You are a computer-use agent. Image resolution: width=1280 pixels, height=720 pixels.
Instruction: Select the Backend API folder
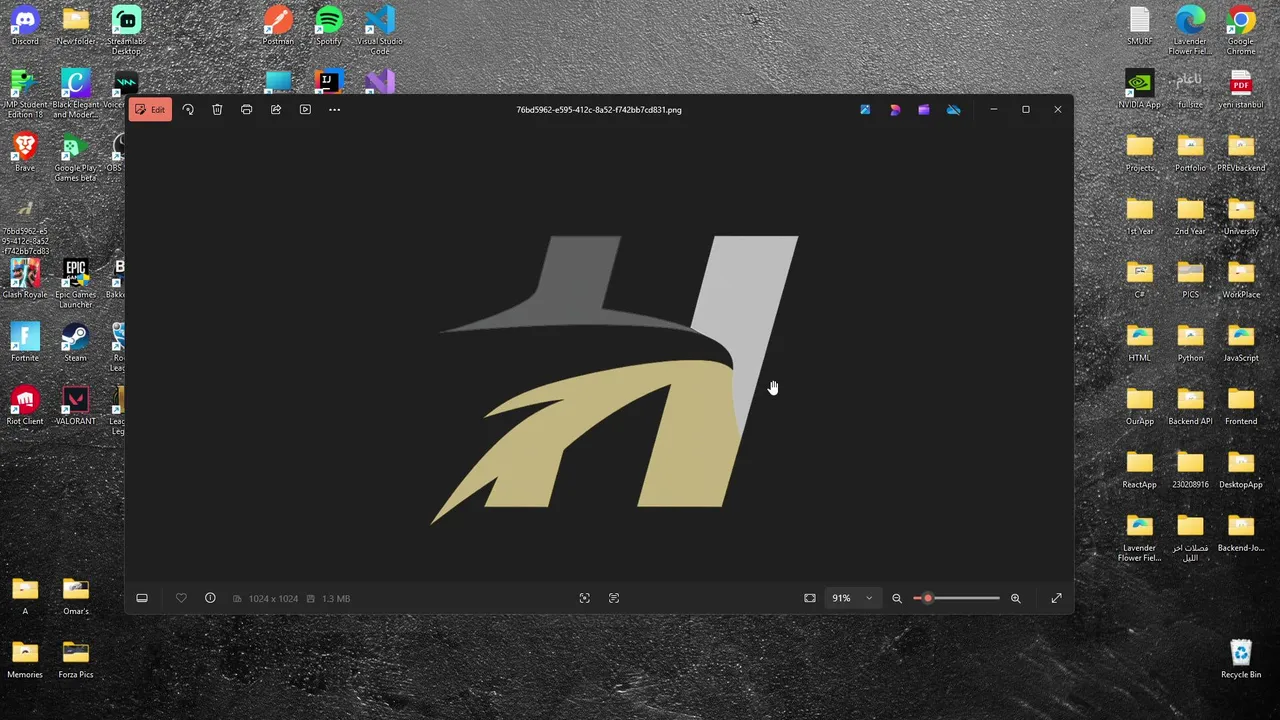point(1190,406)
